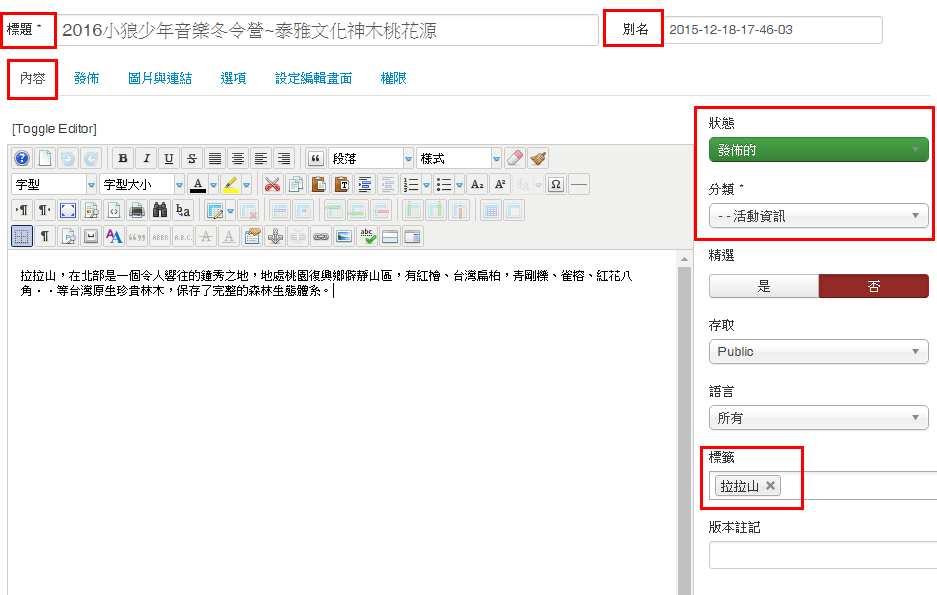Insert a special character with Omega icon
The height and width of the screenshot is (595, 937).
point(555,184)
